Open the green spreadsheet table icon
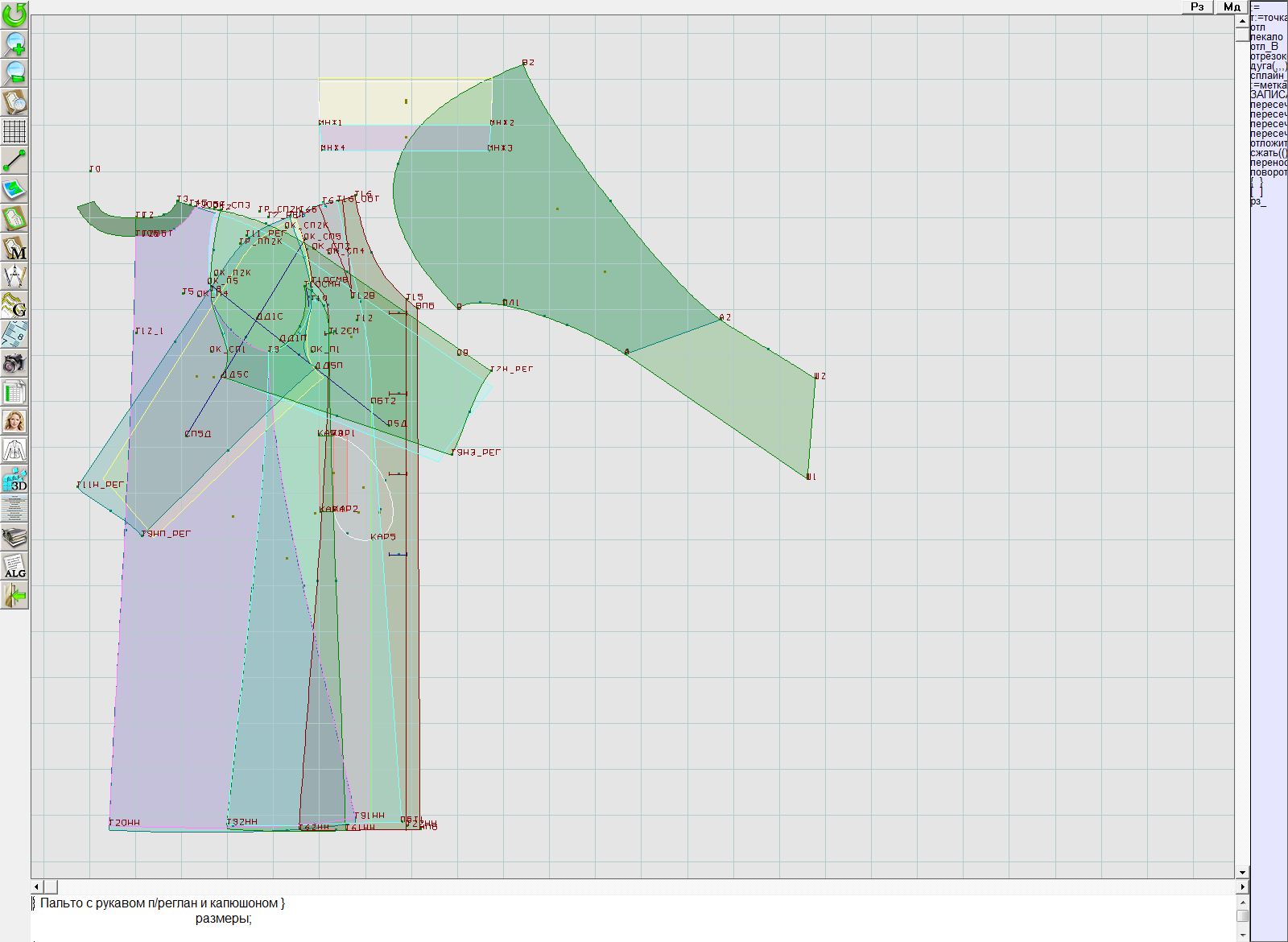The width and height of the screenshot is (1288, 942). click(x=14, y=393)
